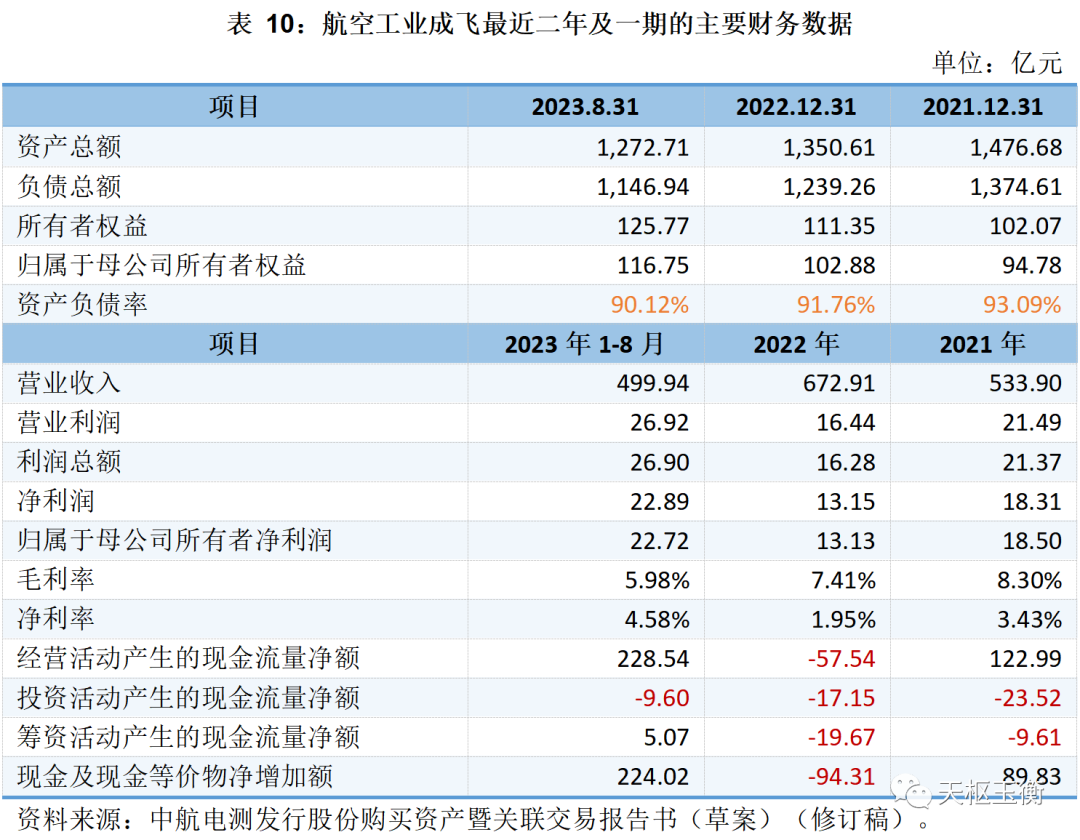The height and width of the screenshot is (840, 1080).
Task: Click the 资产总额 row label
Action: pos(69,147)
